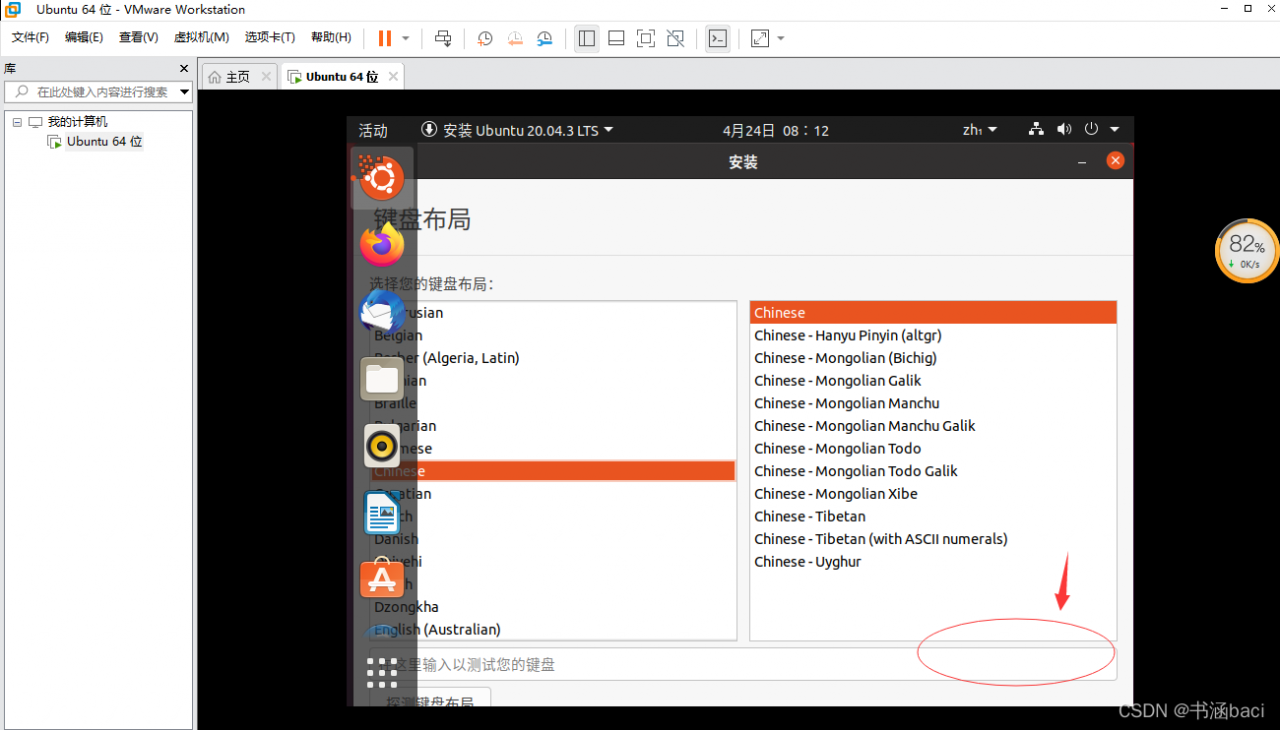Select Chinese - Uyghur variant
Viewport: 1280px width, 730px height.
tap(933, 562)
